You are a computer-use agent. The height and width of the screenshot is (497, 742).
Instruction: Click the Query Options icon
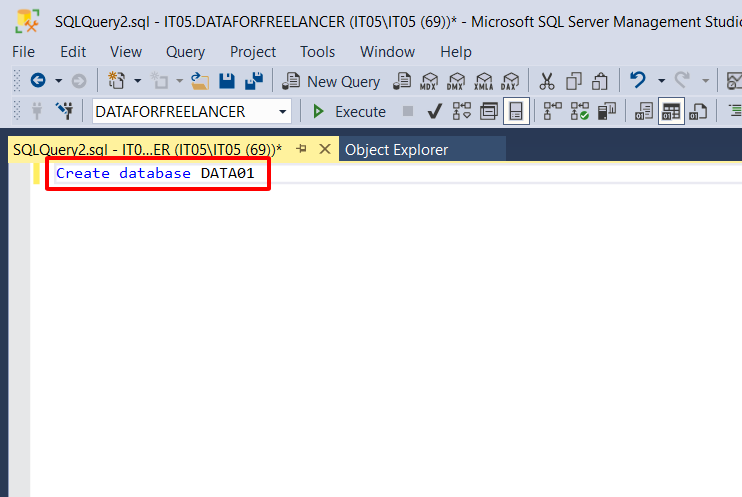489,112
